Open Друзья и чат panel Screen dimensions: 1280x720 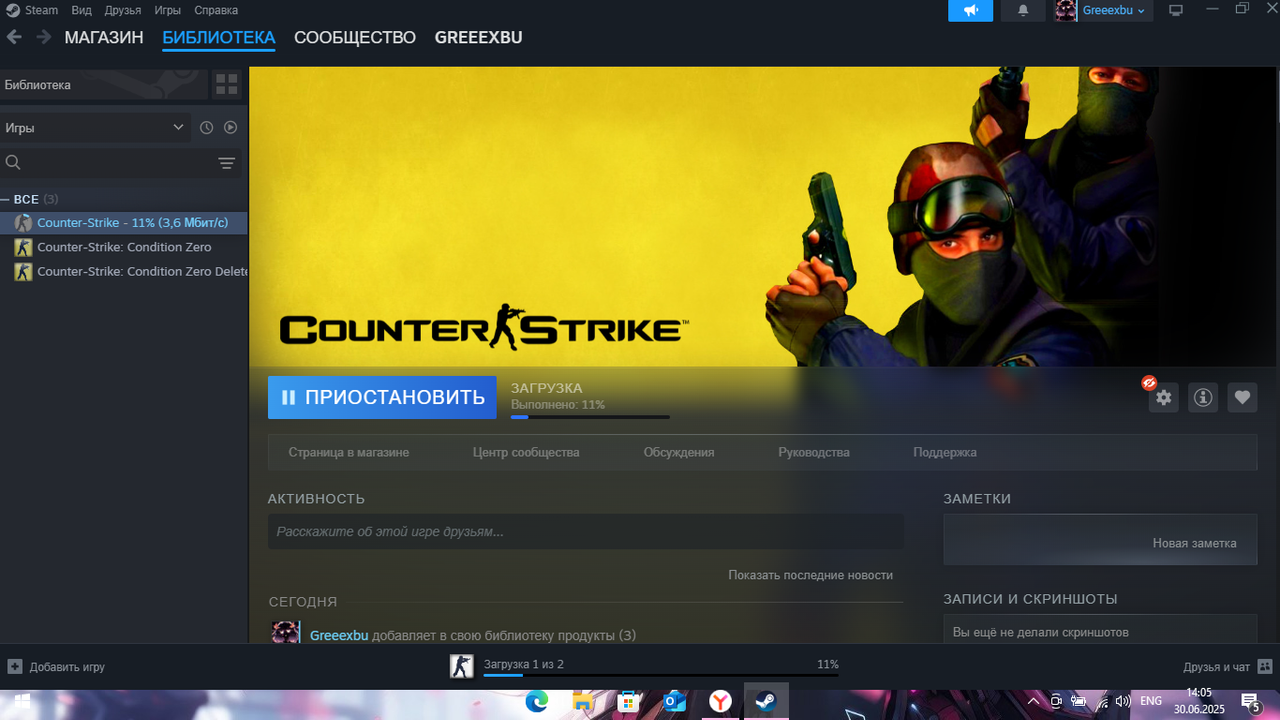[x=1227, y=667]
